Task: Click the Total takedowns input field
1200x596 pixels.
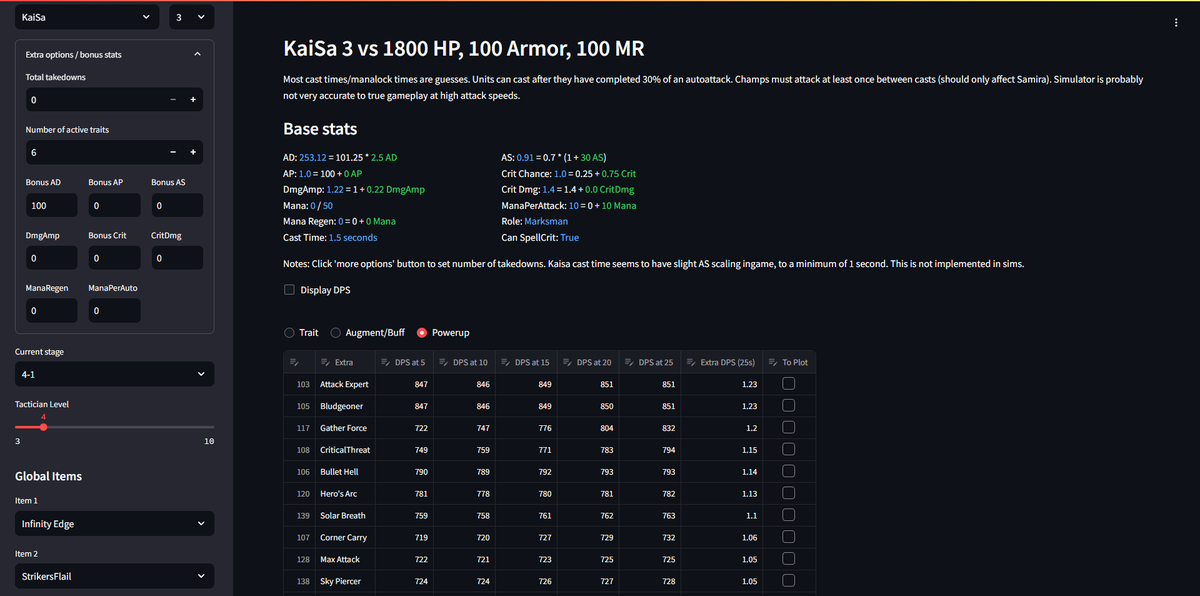Action: tap(94, 99)
